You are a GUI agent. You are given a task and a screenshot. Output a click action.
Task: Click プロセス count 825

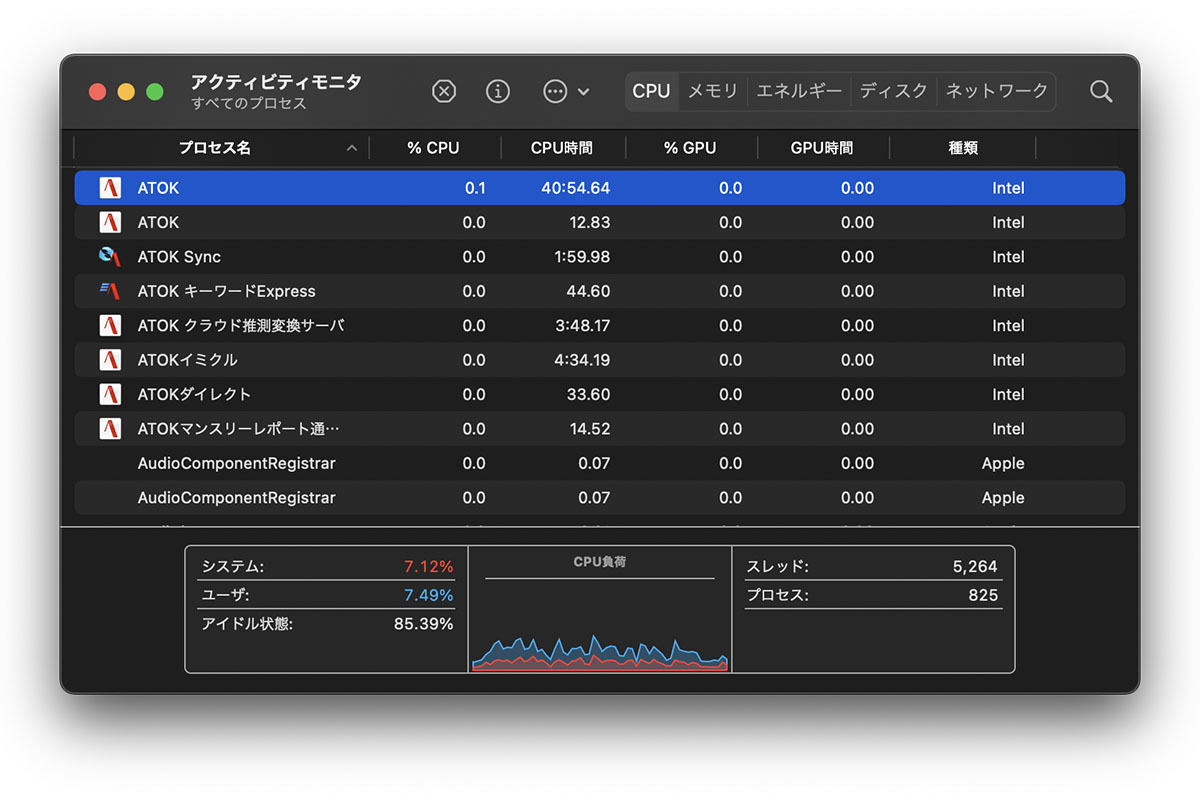983,595
